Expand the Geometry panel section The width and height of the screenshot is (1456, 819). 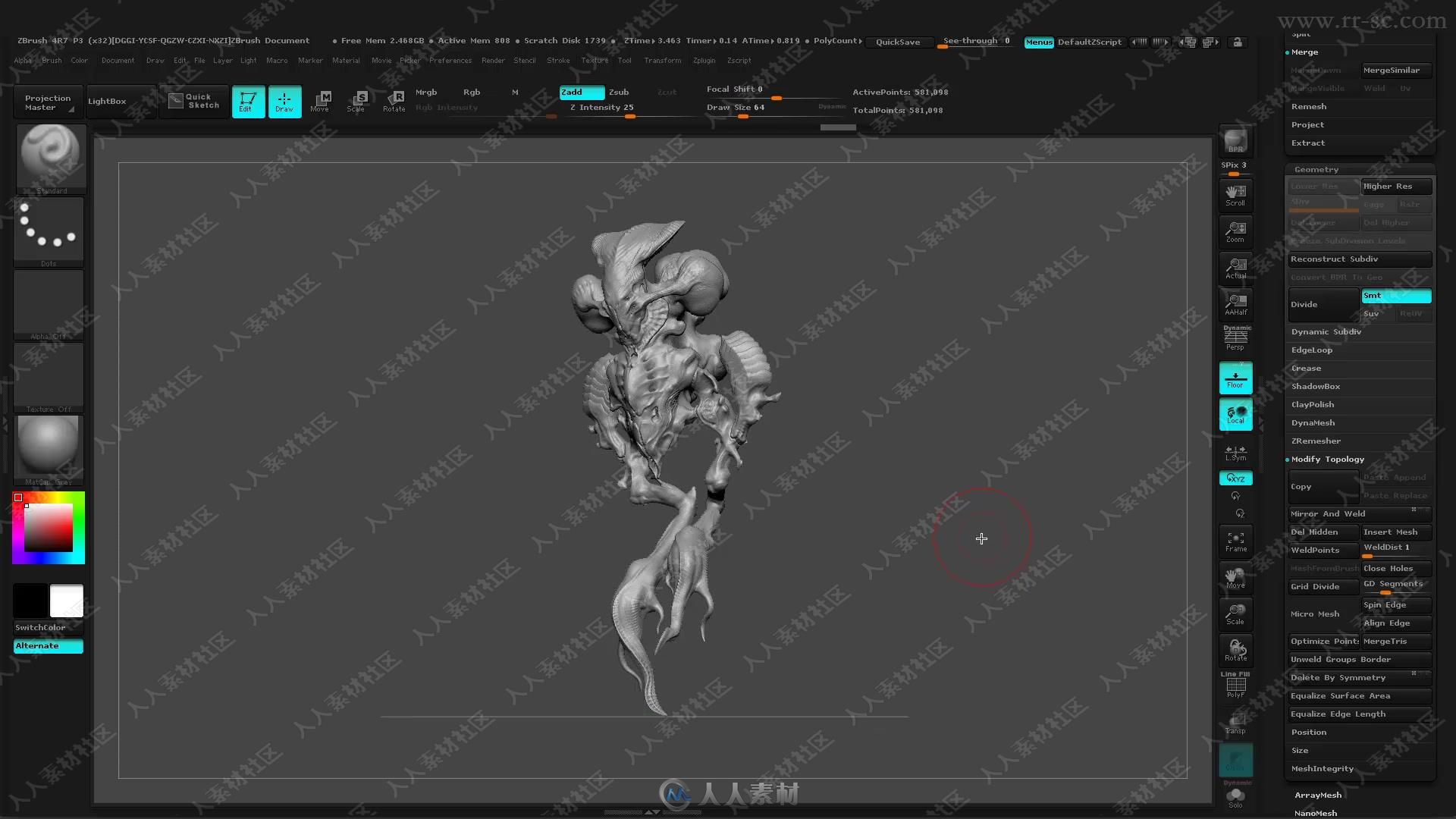coord(1316,168)
